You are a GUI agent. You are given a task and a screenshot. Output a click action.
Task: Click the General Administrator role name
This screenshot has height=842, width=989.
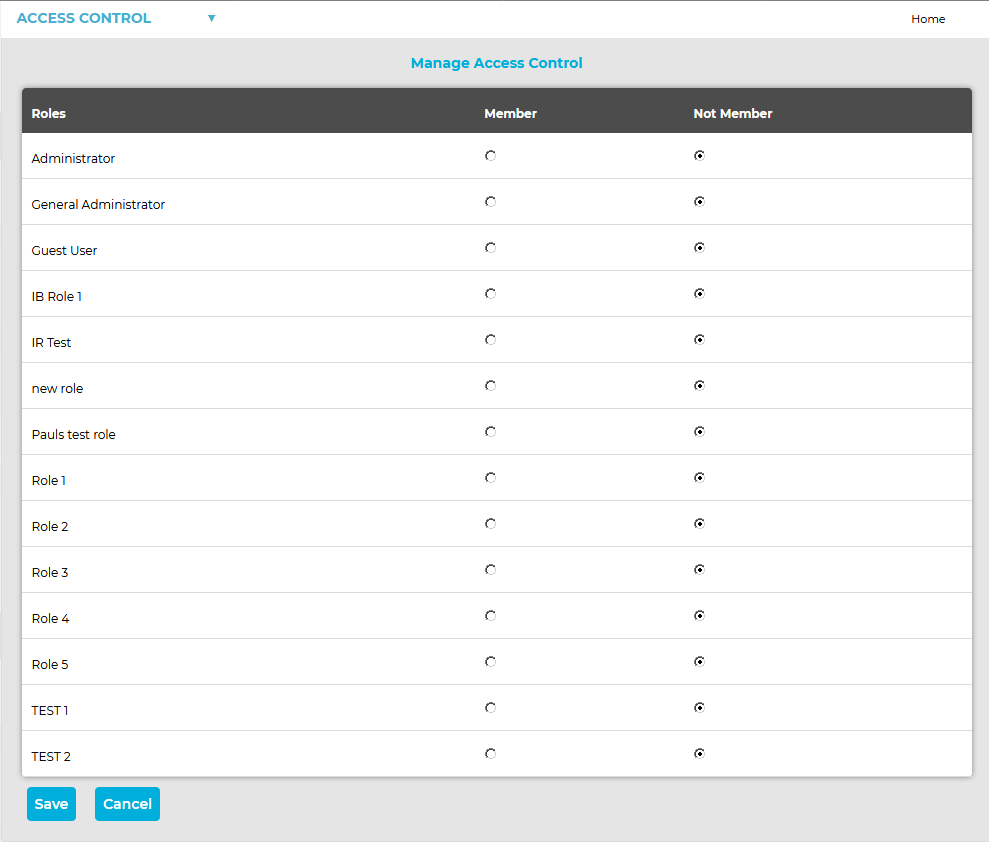(x=98, y=204)
